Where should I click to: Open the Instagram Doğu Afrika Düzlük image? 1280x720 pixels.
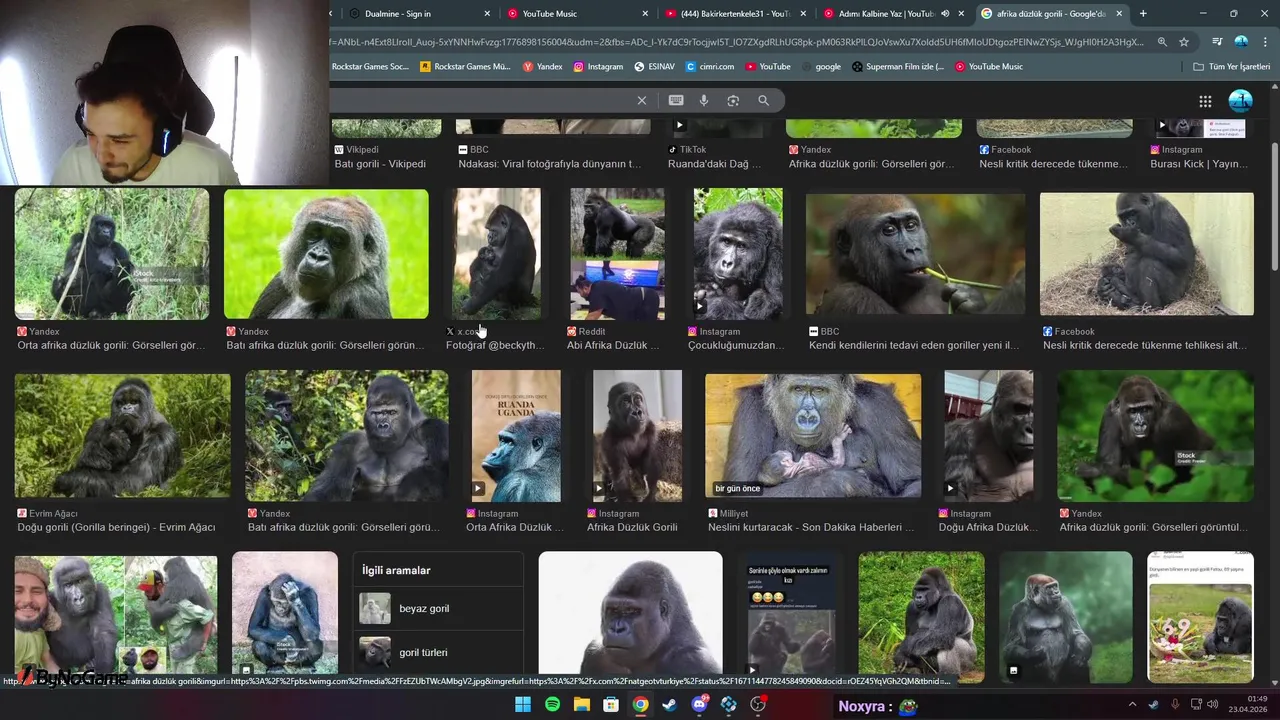(x=989, y=436)
